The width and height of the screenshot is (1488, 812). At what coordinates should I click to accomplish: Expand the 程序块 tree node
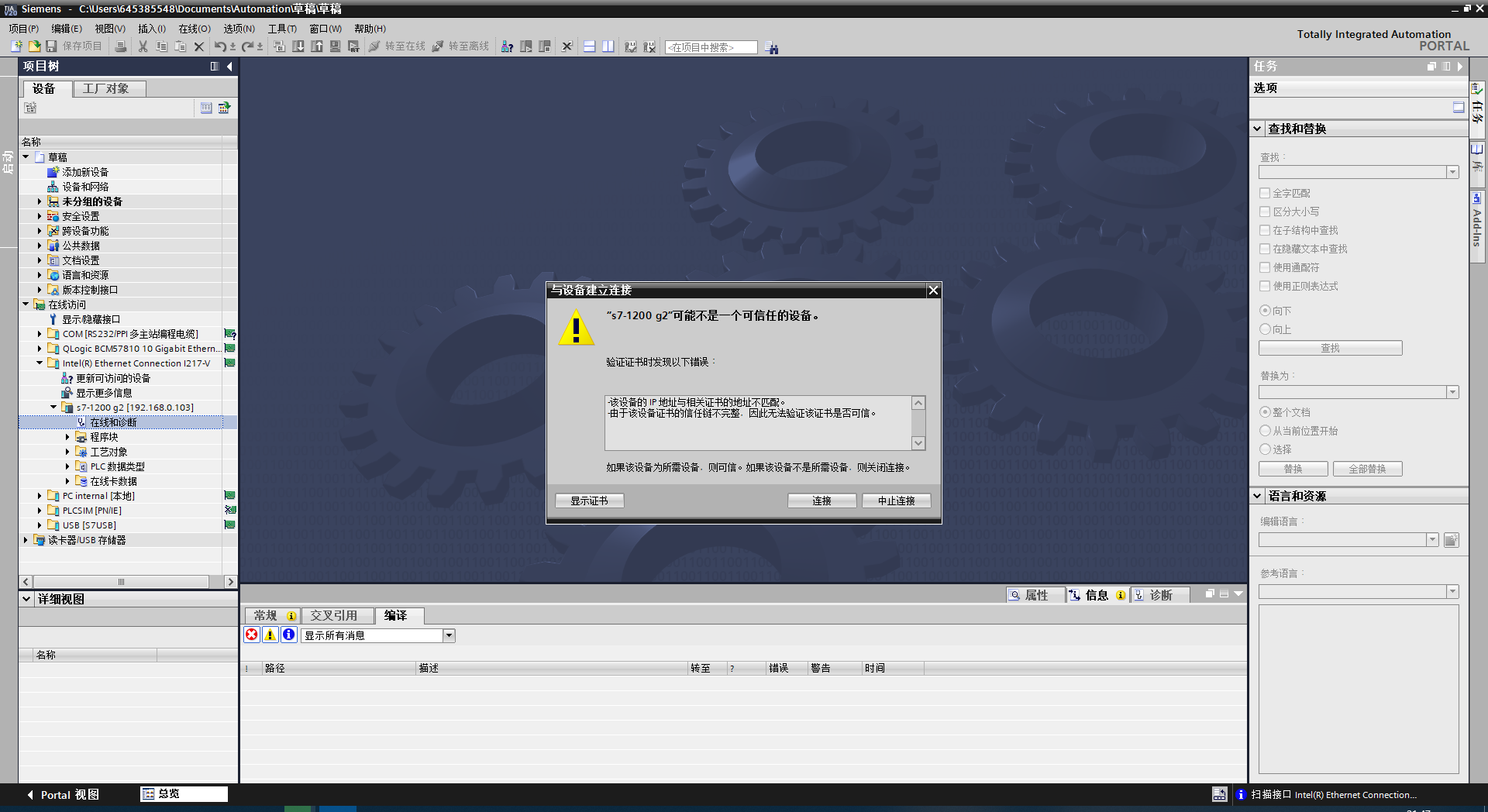tap(67, 437)
